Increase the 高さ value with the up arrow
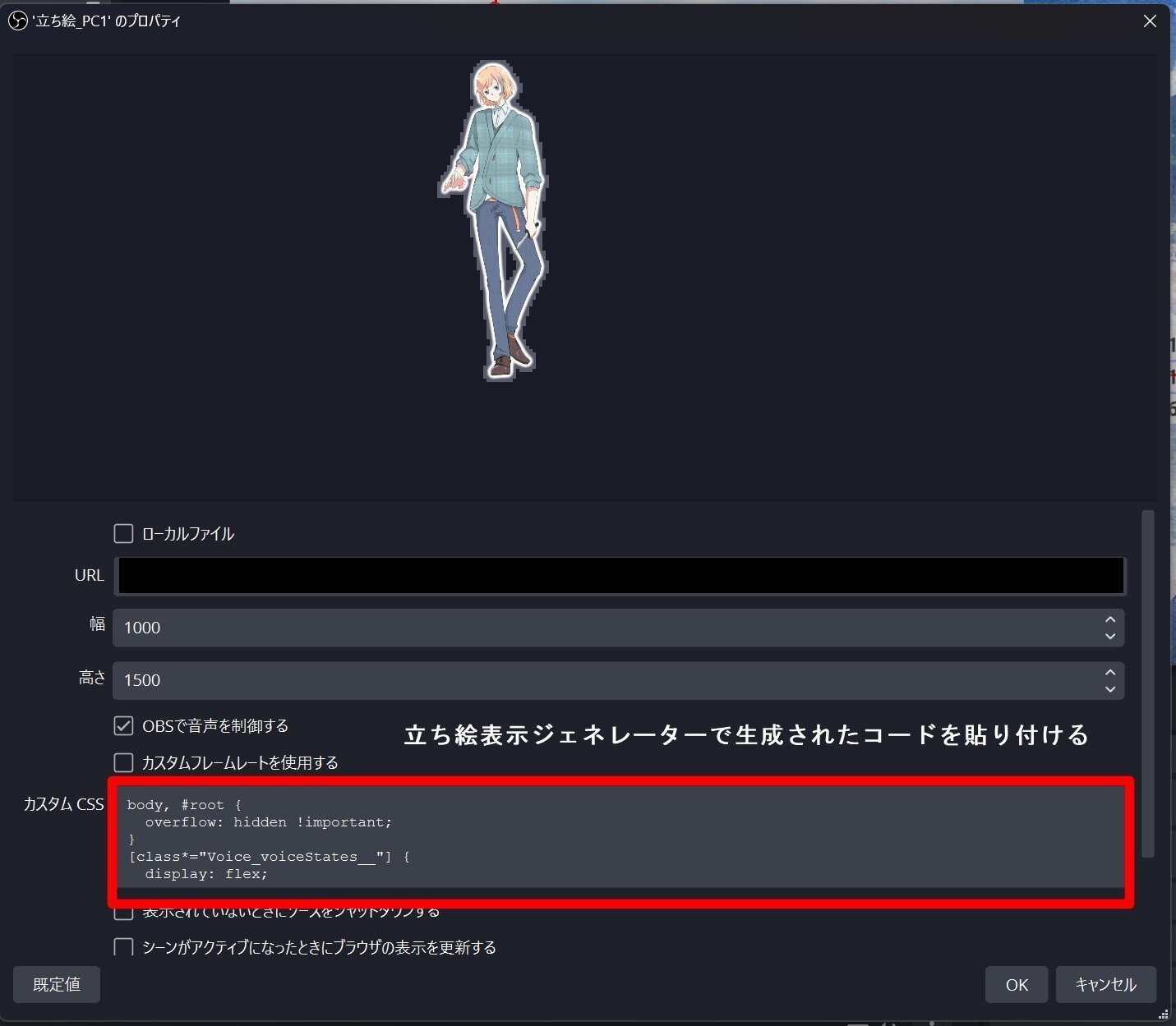 pos(1109,674)
